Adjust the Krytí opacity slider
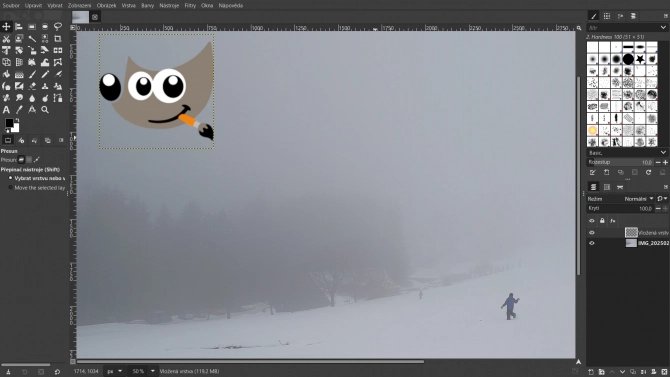The width and height of the screenshot is (670, 377). (x=620, y=209)
